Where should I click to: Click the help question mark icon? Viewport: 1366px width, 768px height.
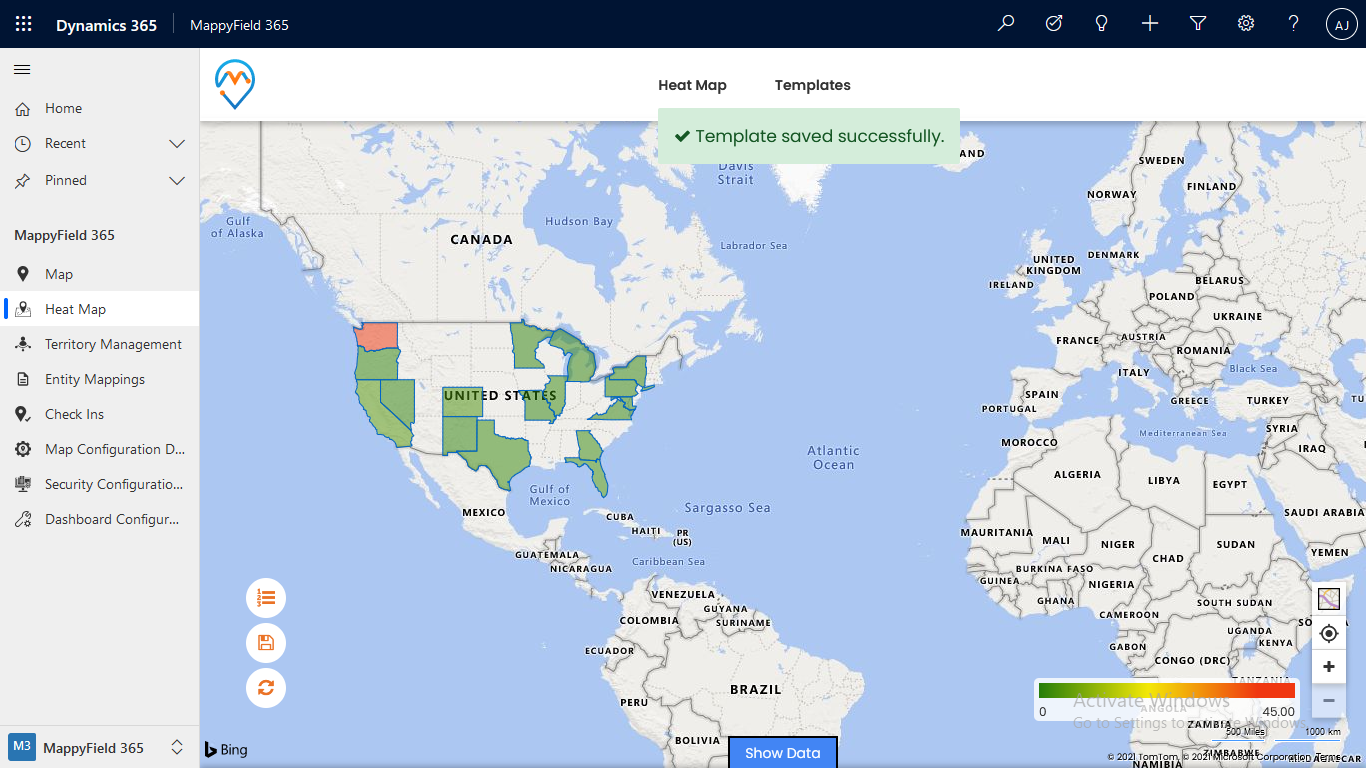(x=1294, y=24)
